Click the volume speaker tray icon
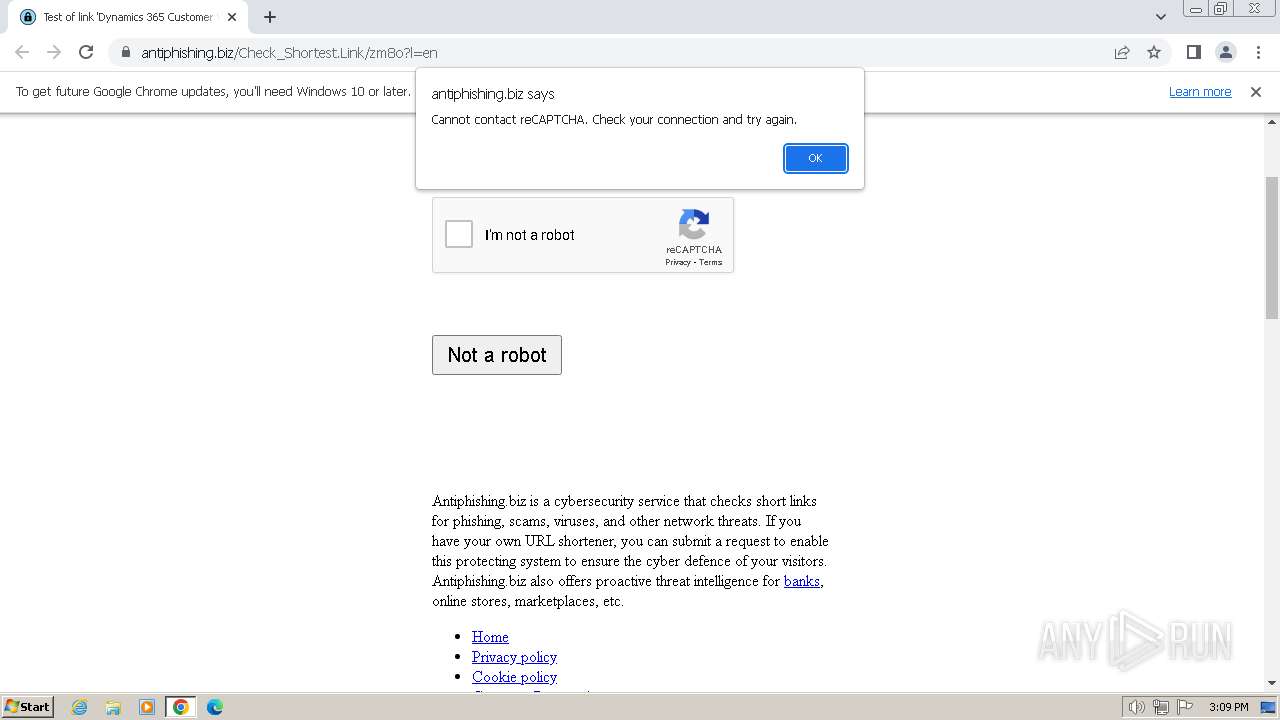1280x720 pixels. [x=1136, y=707]
